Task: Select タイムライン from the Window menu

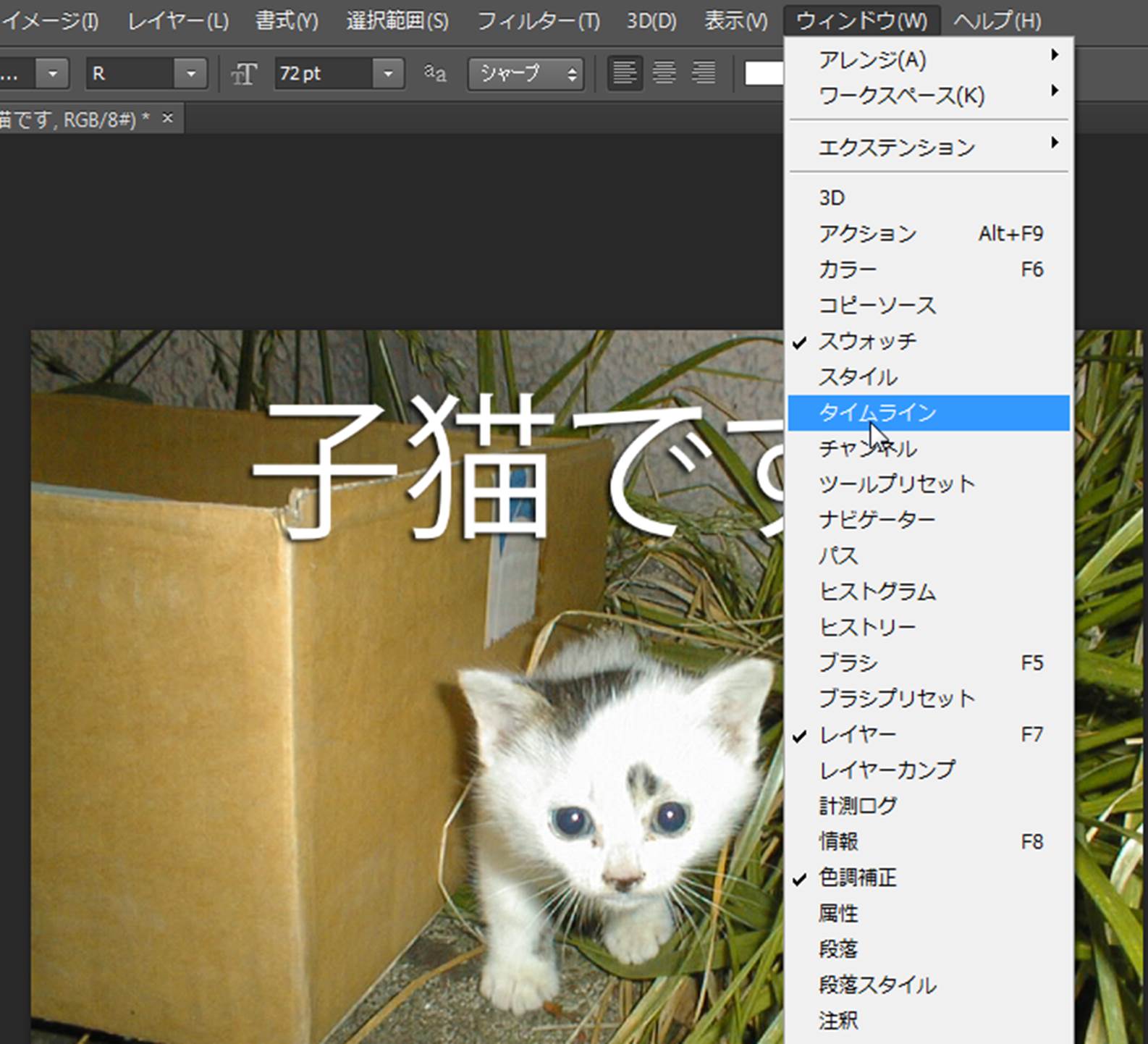Action: pyautogui.click(x=877, y=413)
